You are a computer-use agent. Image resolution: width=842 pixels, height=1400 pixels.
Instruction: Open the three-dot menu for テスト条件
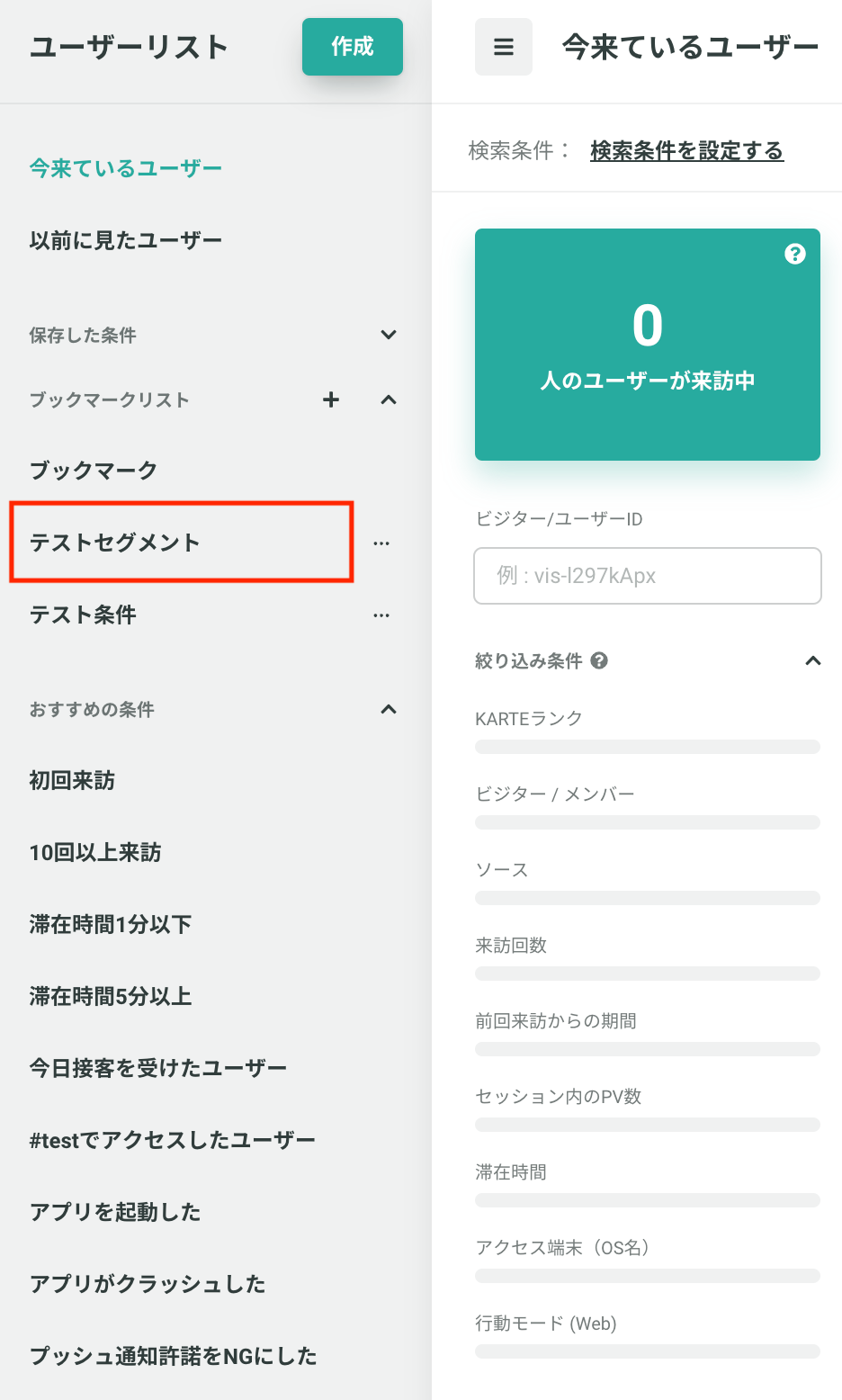[381, 615]
